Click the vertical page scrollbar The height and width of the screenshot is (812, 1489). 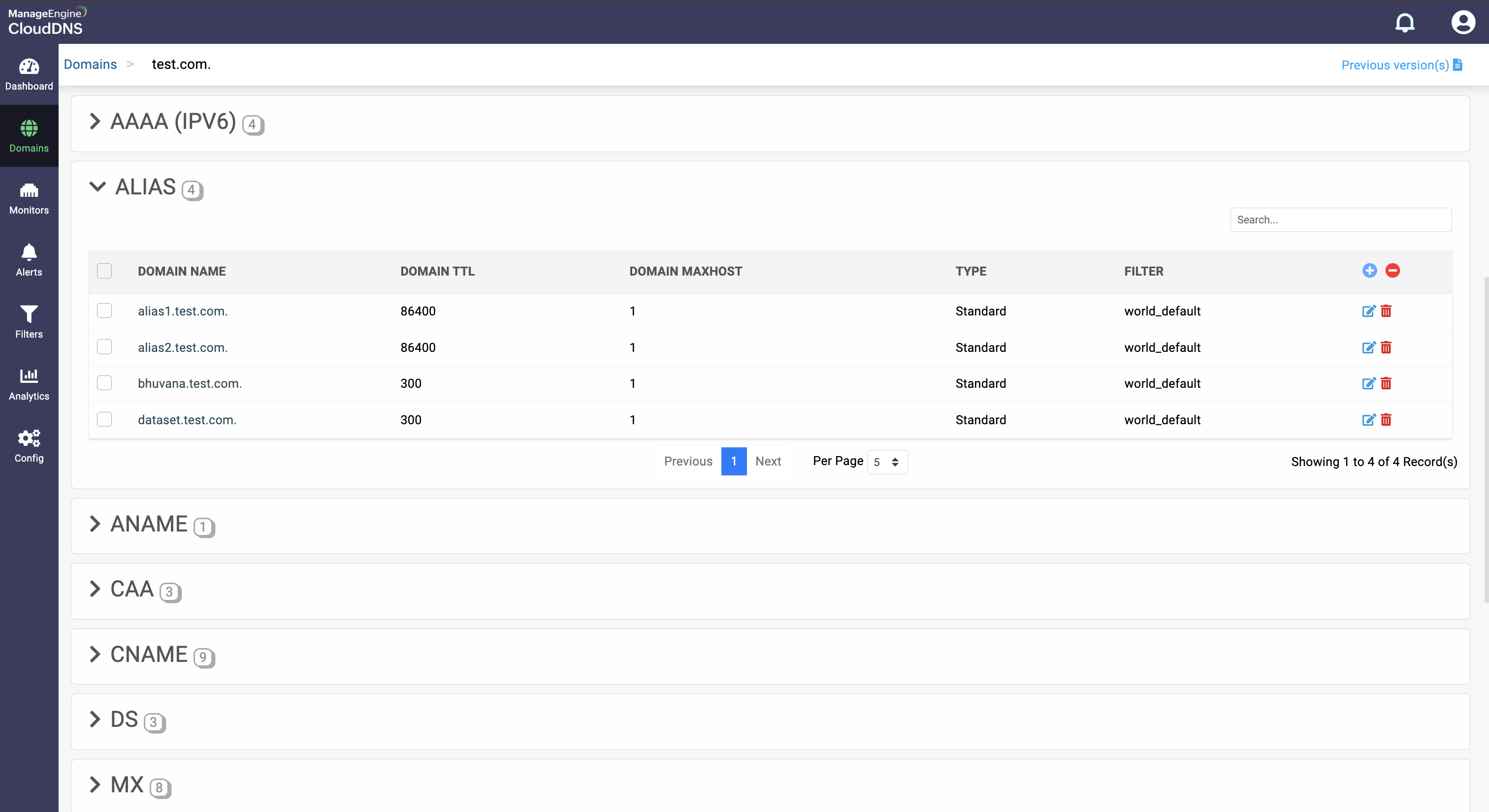(x=1485, y=439)
